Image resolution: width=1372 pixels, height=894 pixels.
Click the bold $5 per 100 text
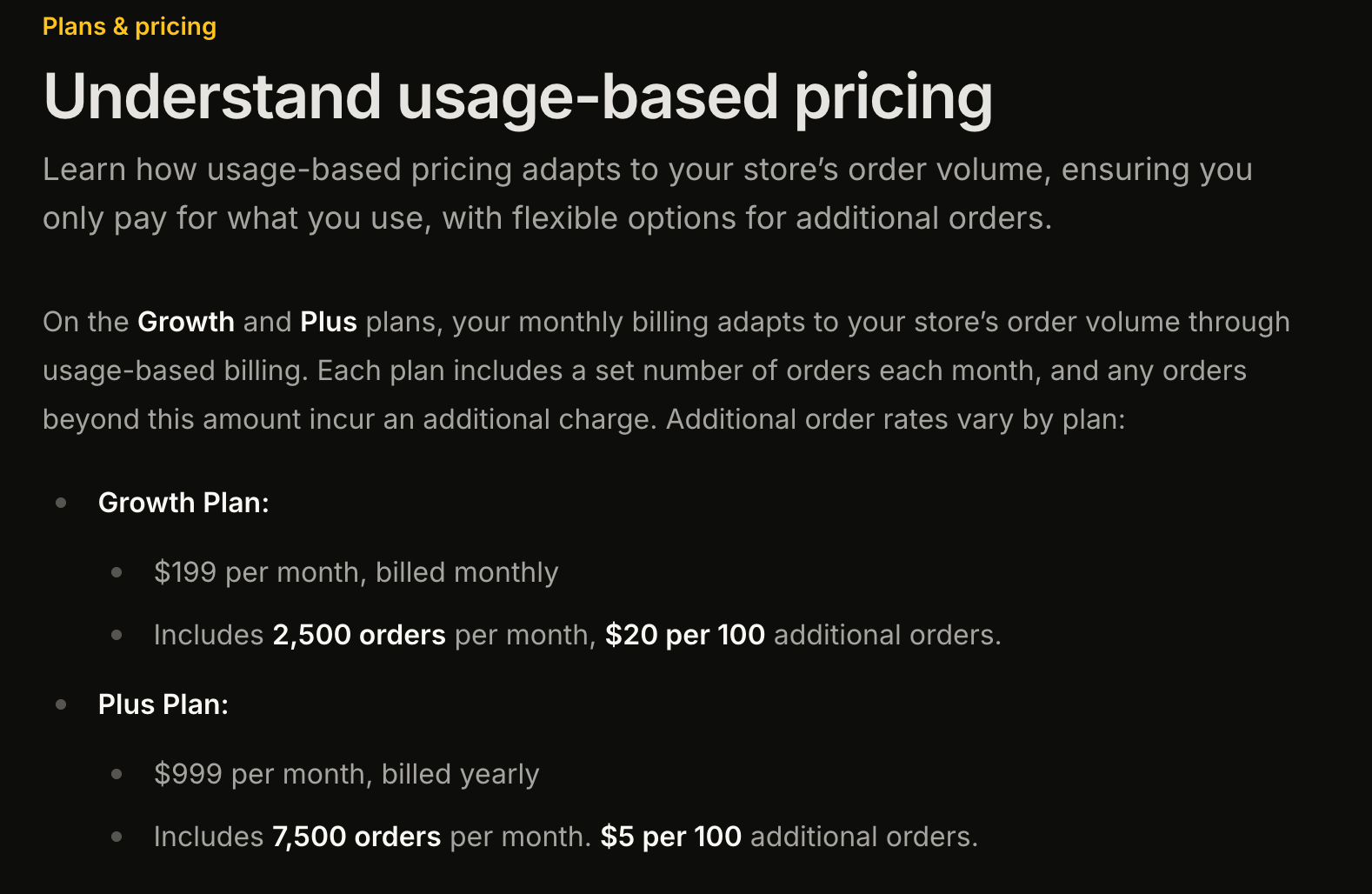tap(671, 837)
